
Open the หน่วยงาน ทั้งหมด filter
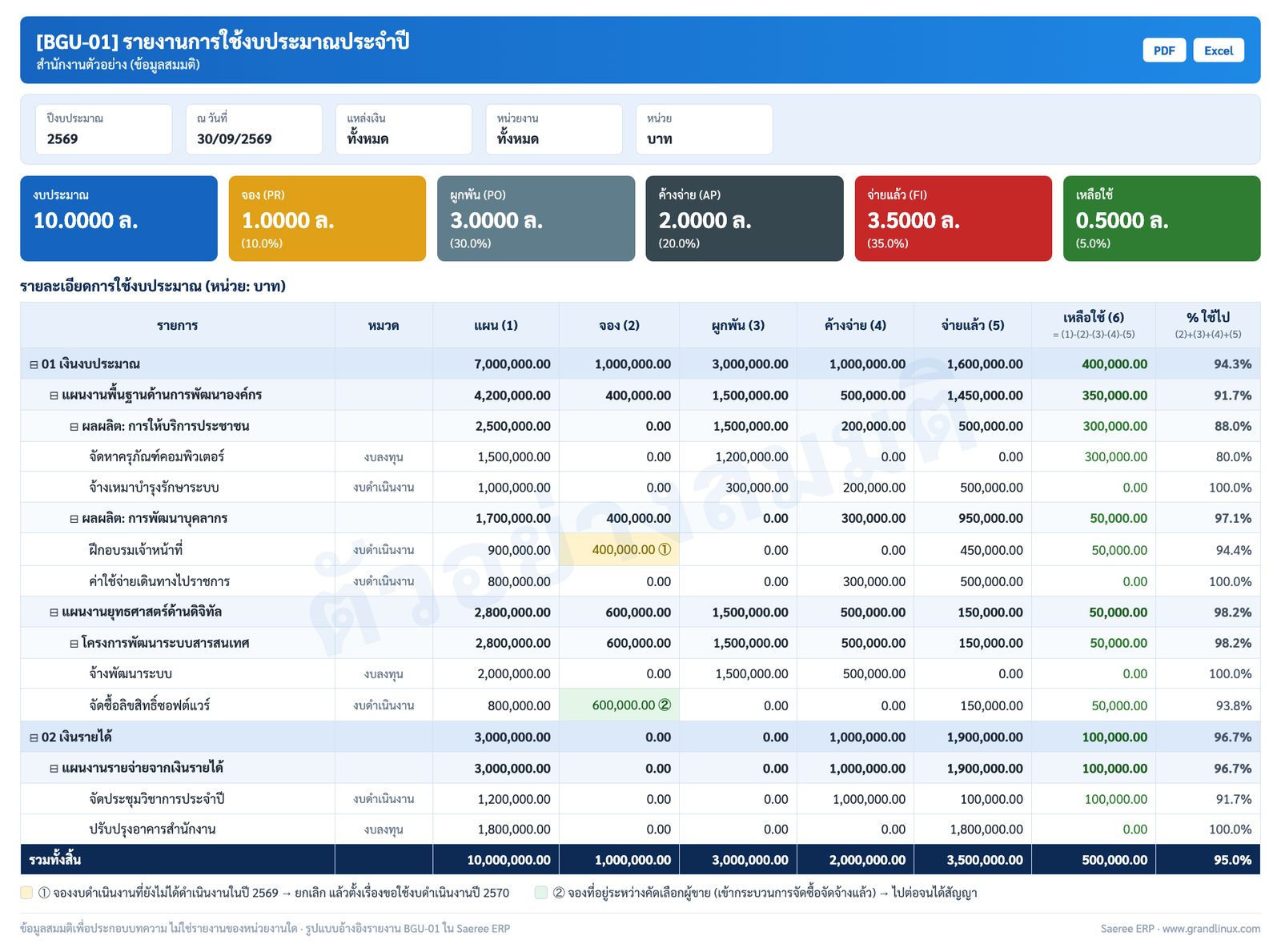(x=554, y=129)
